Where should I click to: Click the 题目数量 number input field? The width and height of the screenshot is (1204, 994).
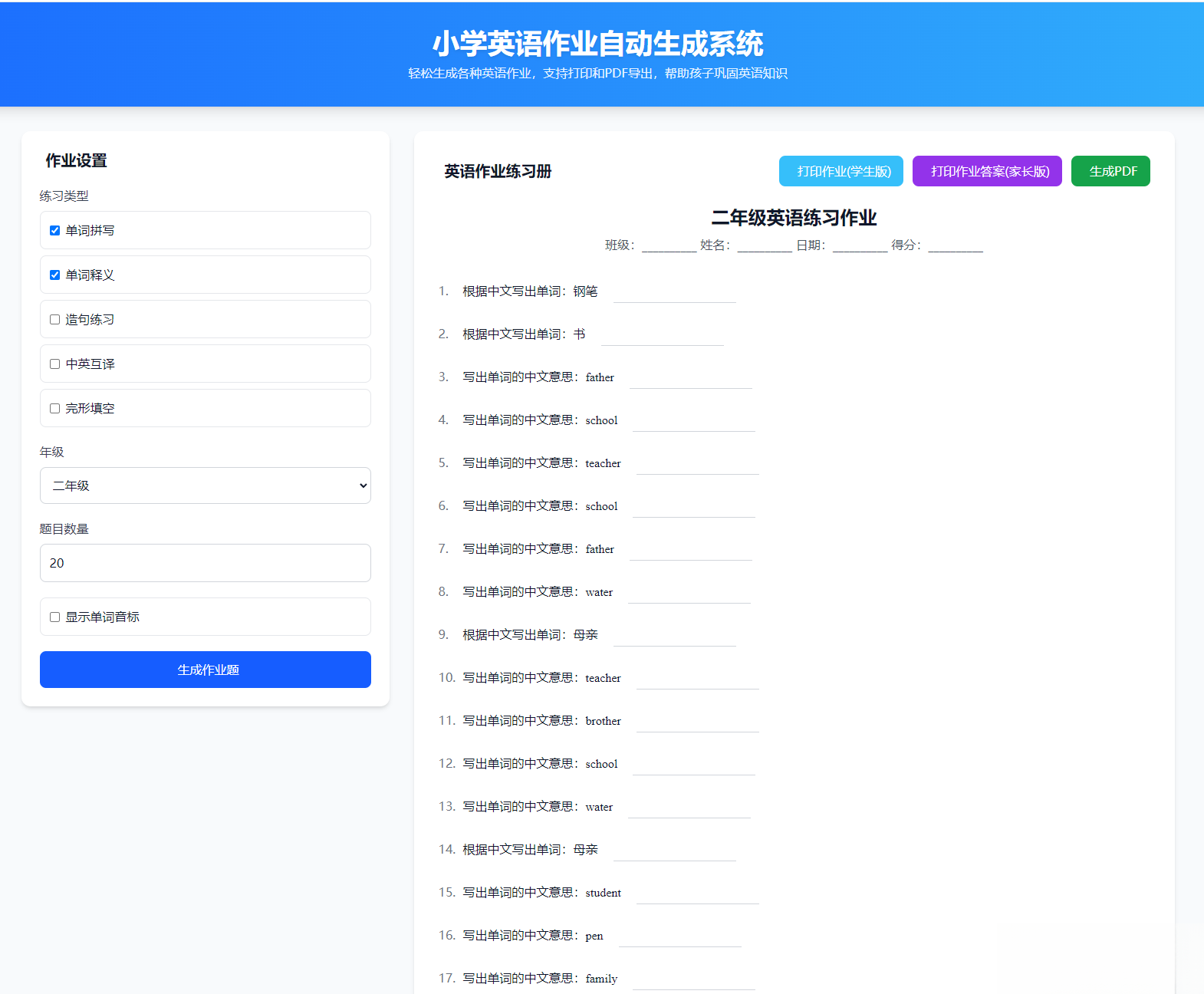(205, 563)
